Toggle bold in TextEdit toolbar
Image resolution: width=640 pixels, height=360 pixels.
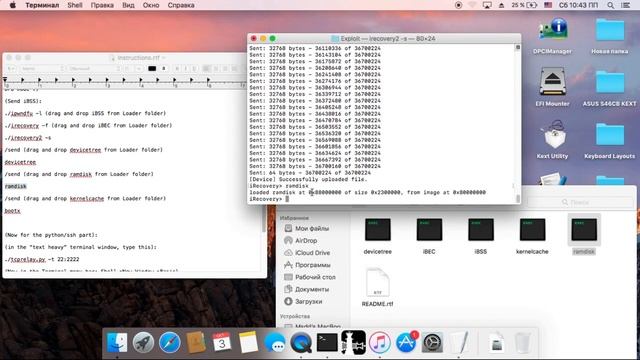(x=177, y=69)
